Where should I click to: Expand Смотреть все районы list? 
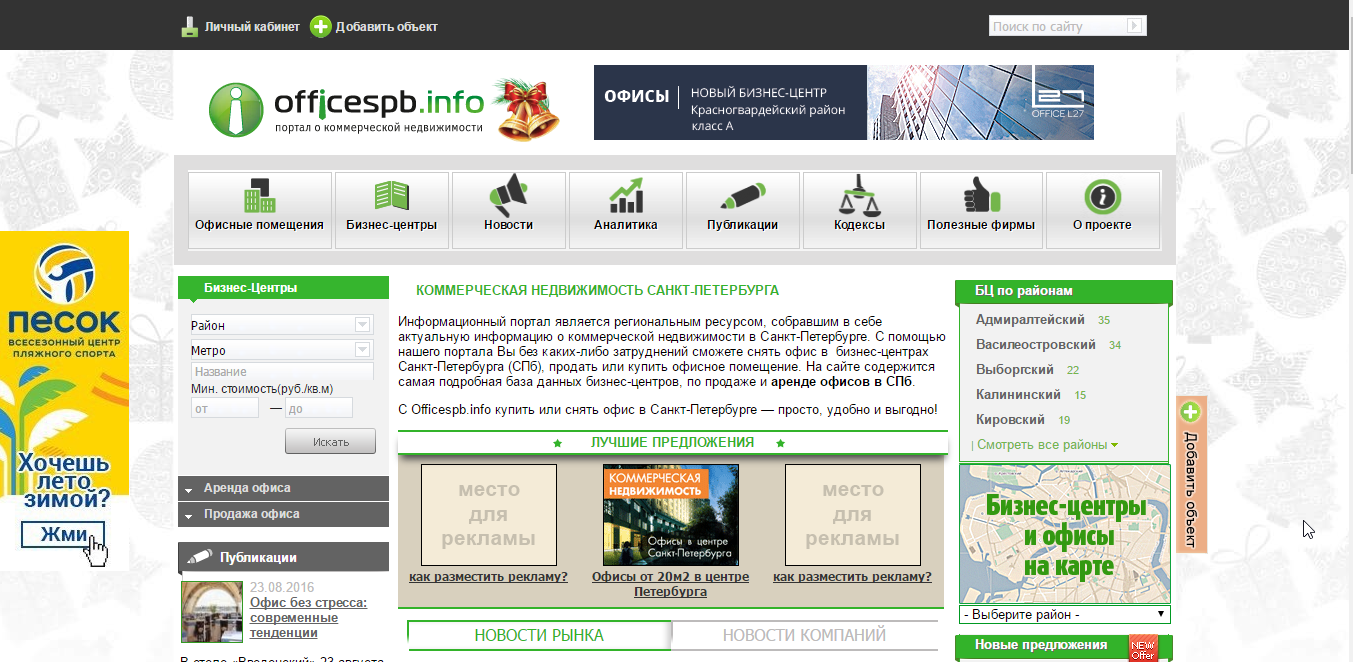click(1047, 444)
